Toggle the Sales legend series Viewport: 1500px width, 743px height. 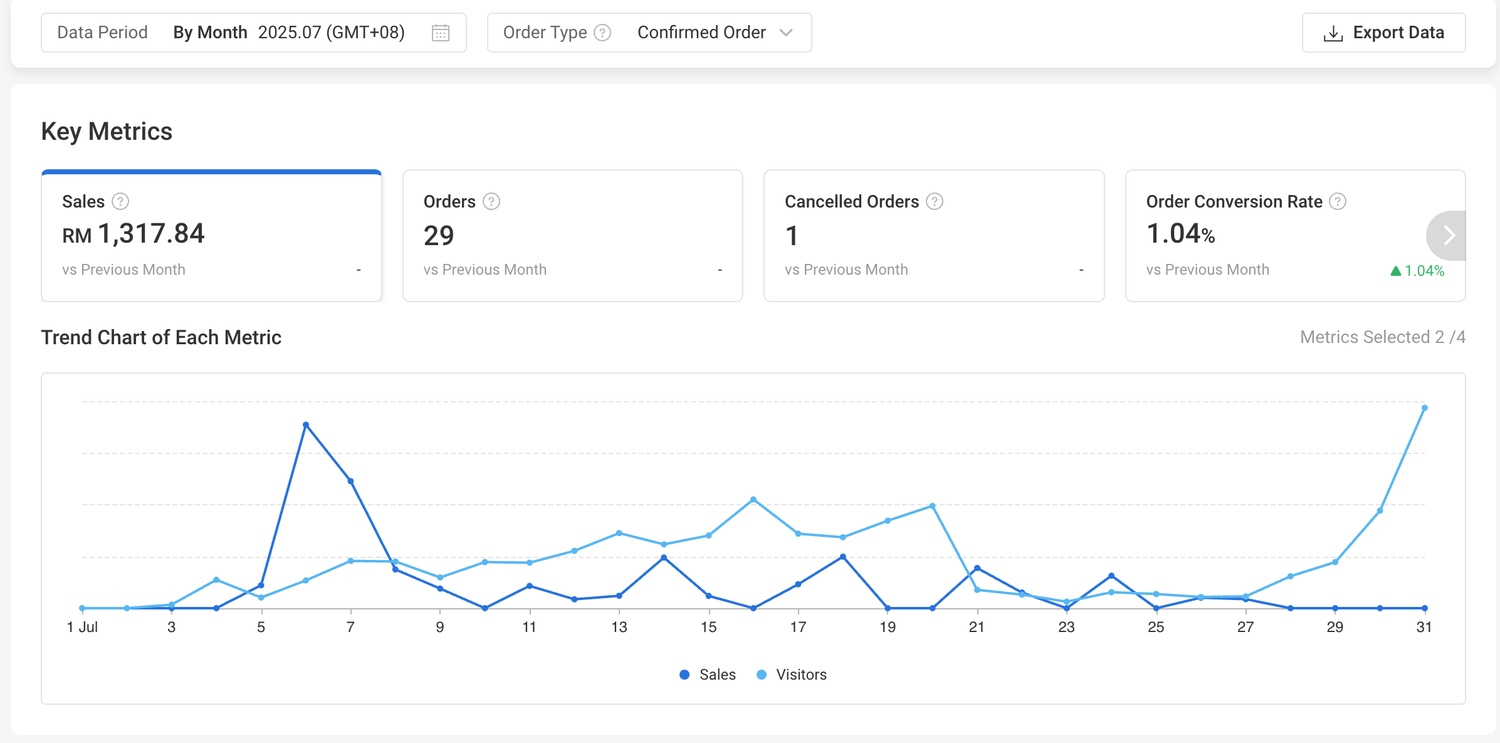707,675
